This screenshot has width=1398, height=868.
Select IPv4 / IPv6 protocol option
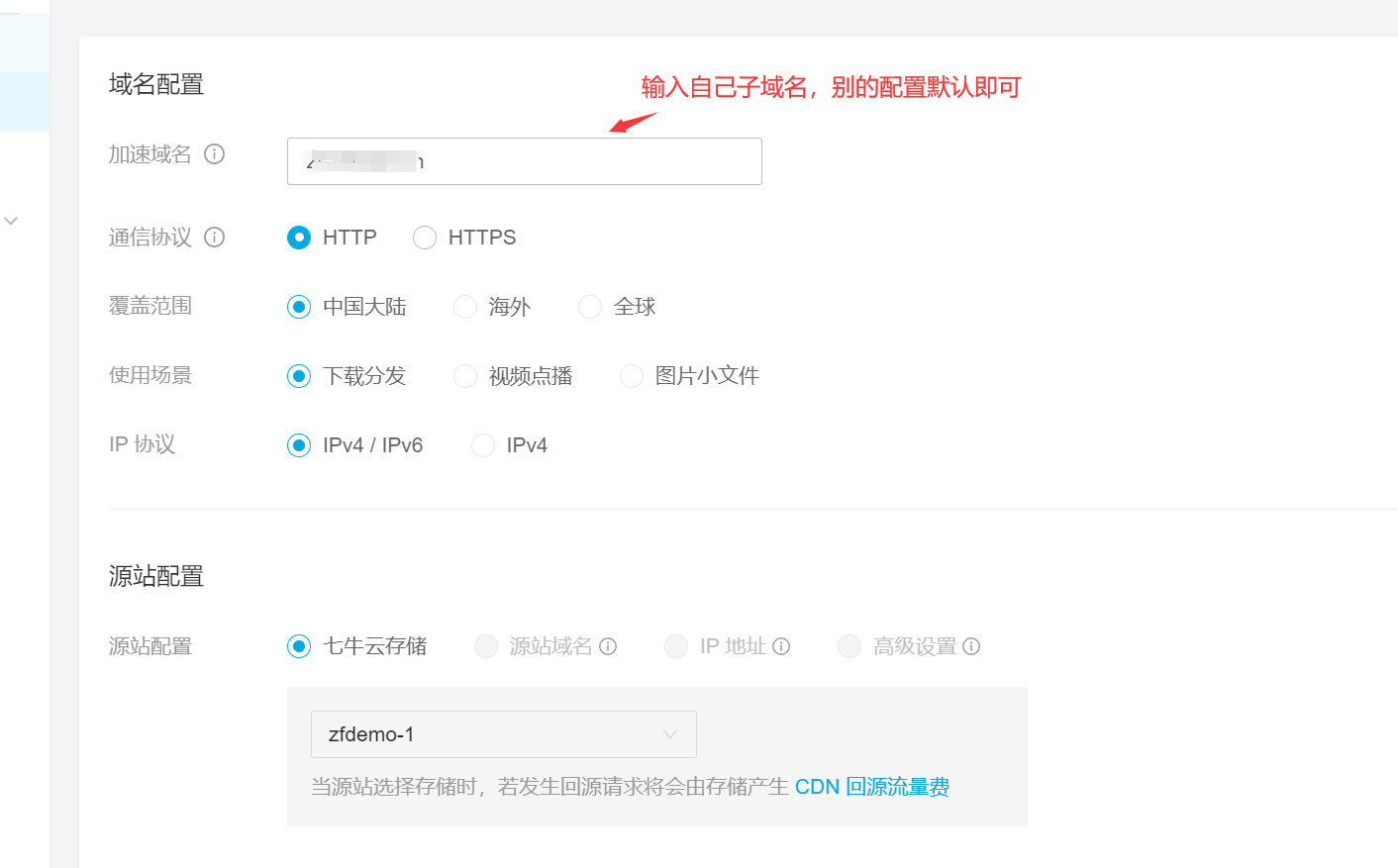coord(299,445)
